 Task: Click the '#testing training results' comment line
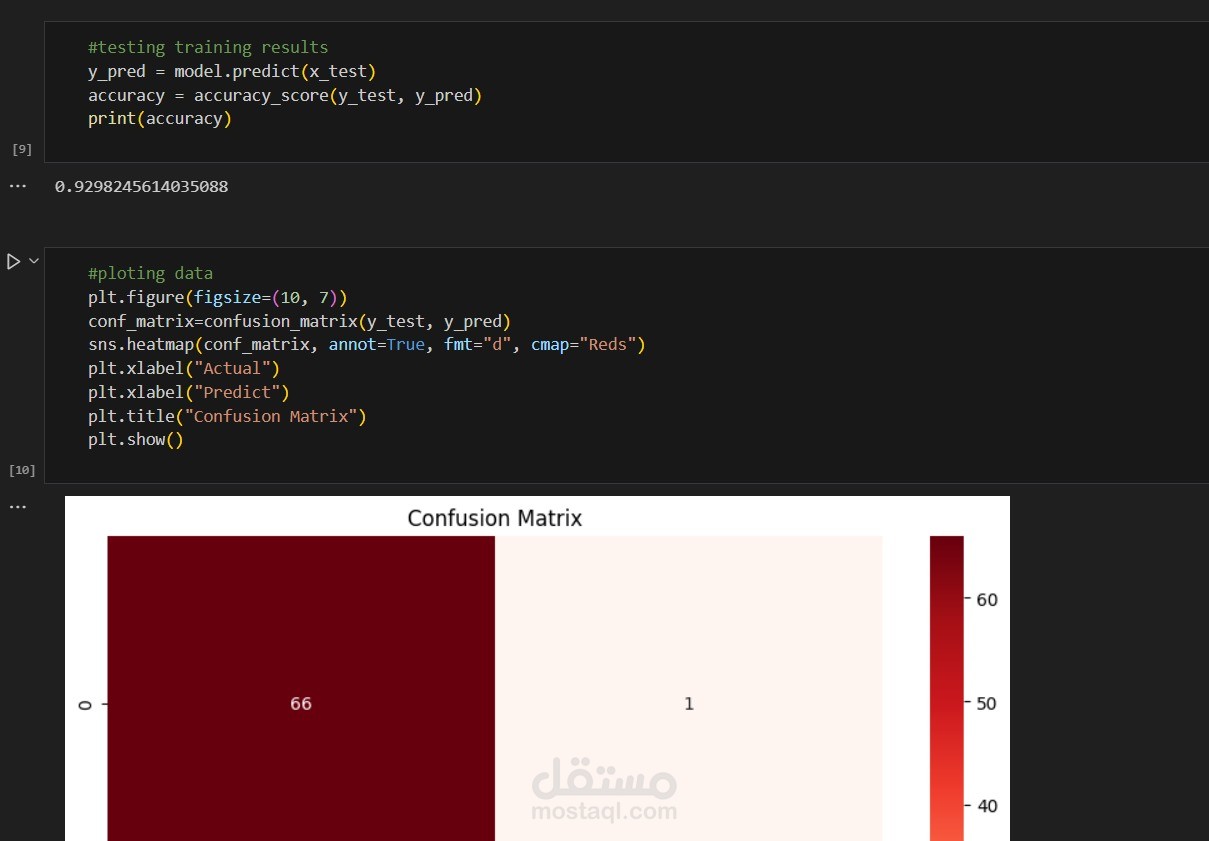point(208,47)
